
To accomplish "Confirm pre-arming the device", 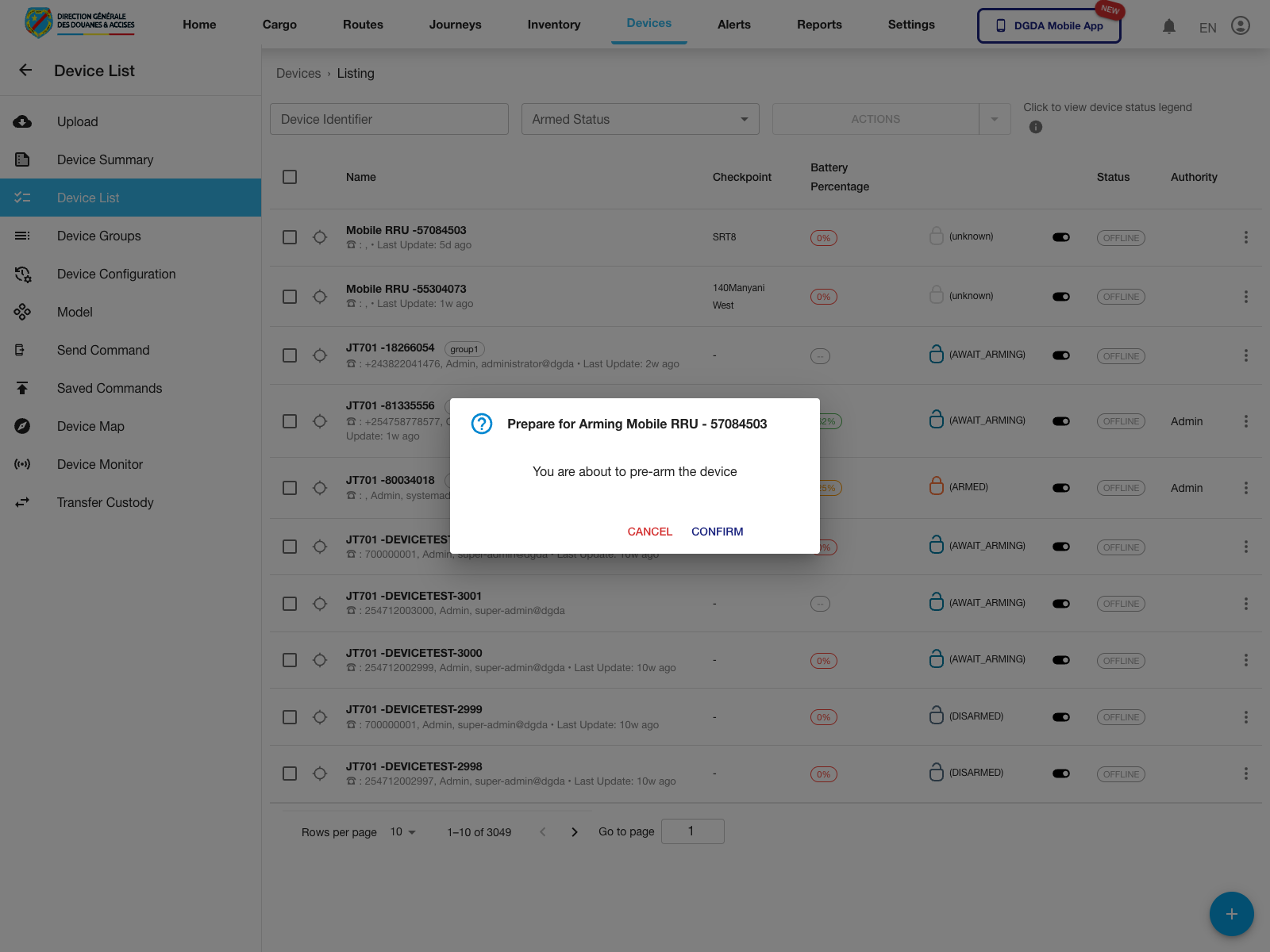I will [717, 532].
